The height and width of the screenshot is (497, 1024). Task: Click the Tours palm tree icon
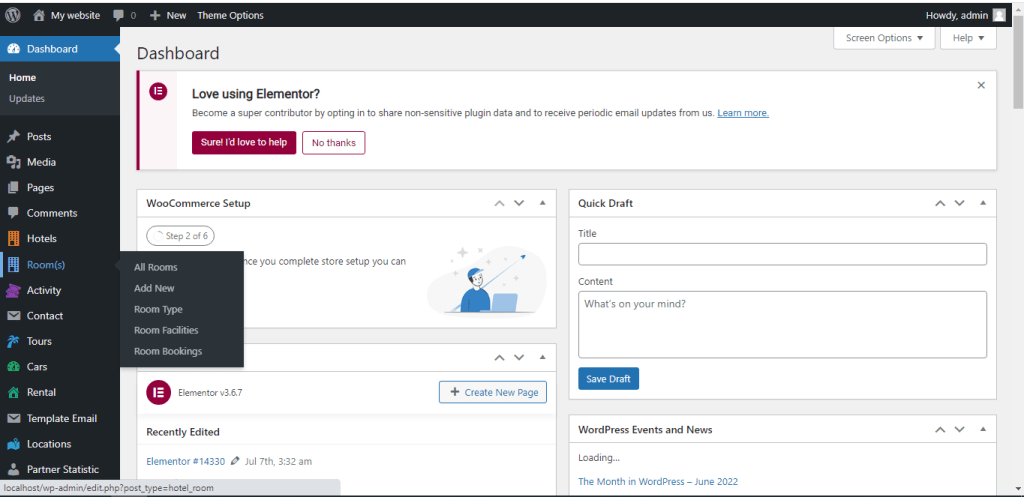(13, 341)
